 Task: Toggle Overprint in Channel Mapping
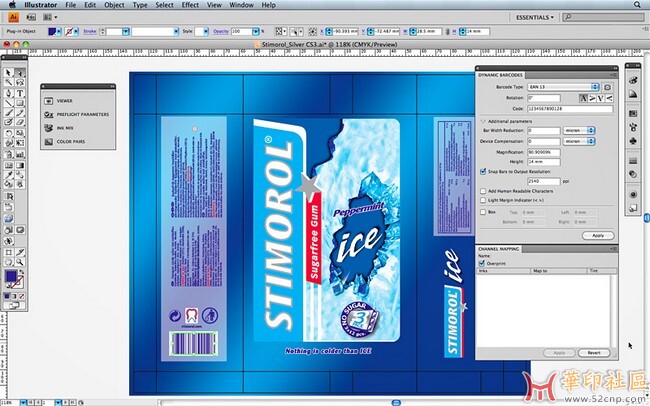[x=482, y=263]
